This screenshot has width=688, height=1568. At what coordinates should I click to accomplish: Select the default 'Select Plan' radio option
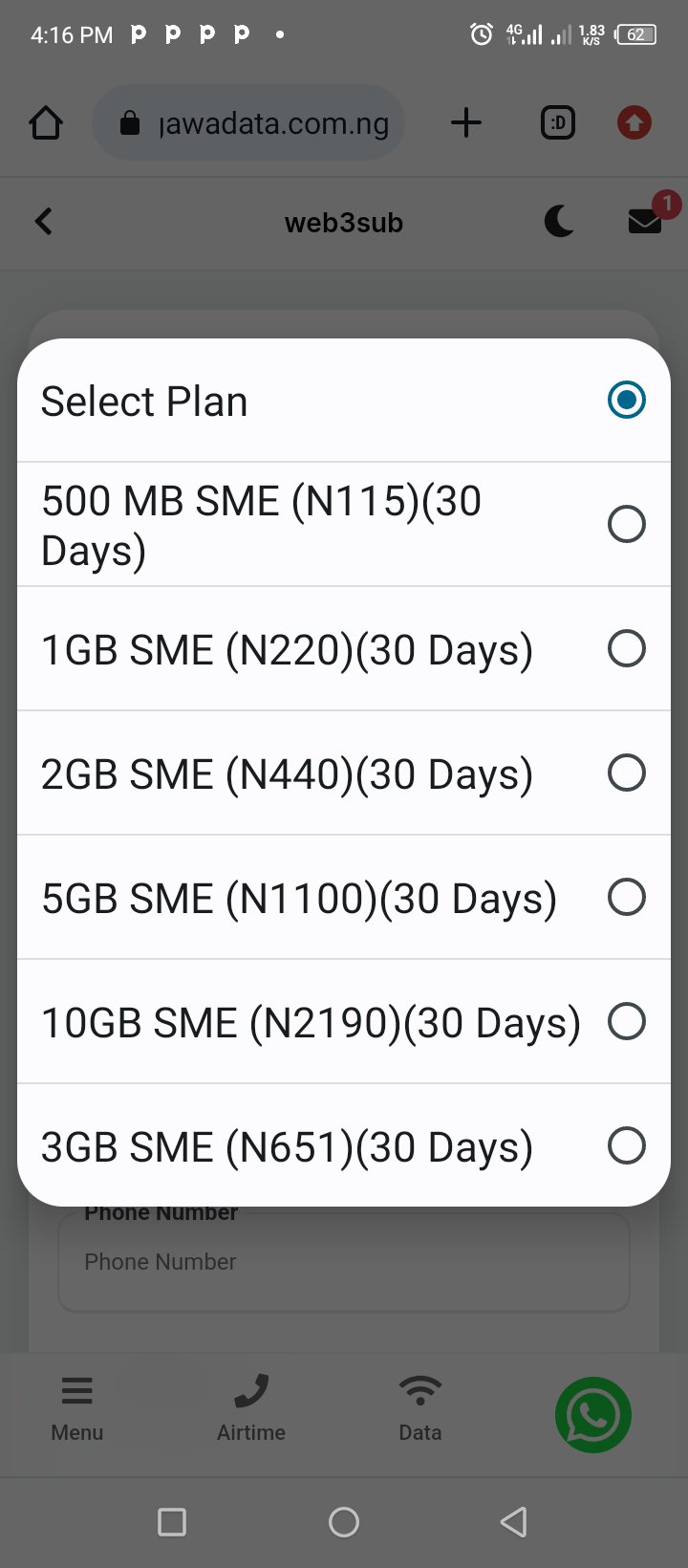click(x=626, y=400)
